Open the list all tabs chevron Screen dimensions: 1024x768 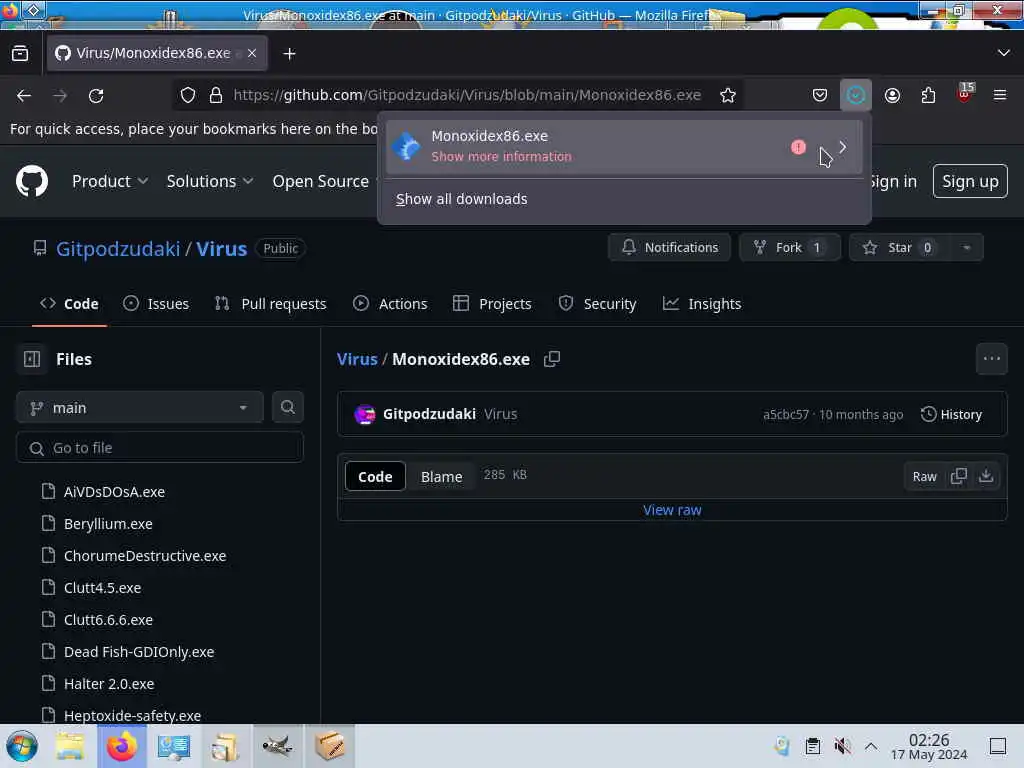pos(1004,53)
